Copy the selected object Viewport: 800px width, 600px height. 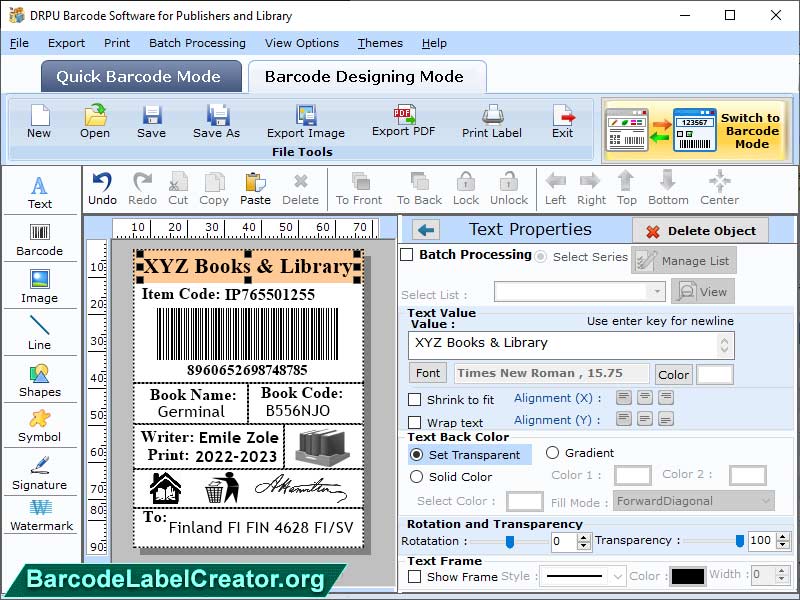pos(214,189)
